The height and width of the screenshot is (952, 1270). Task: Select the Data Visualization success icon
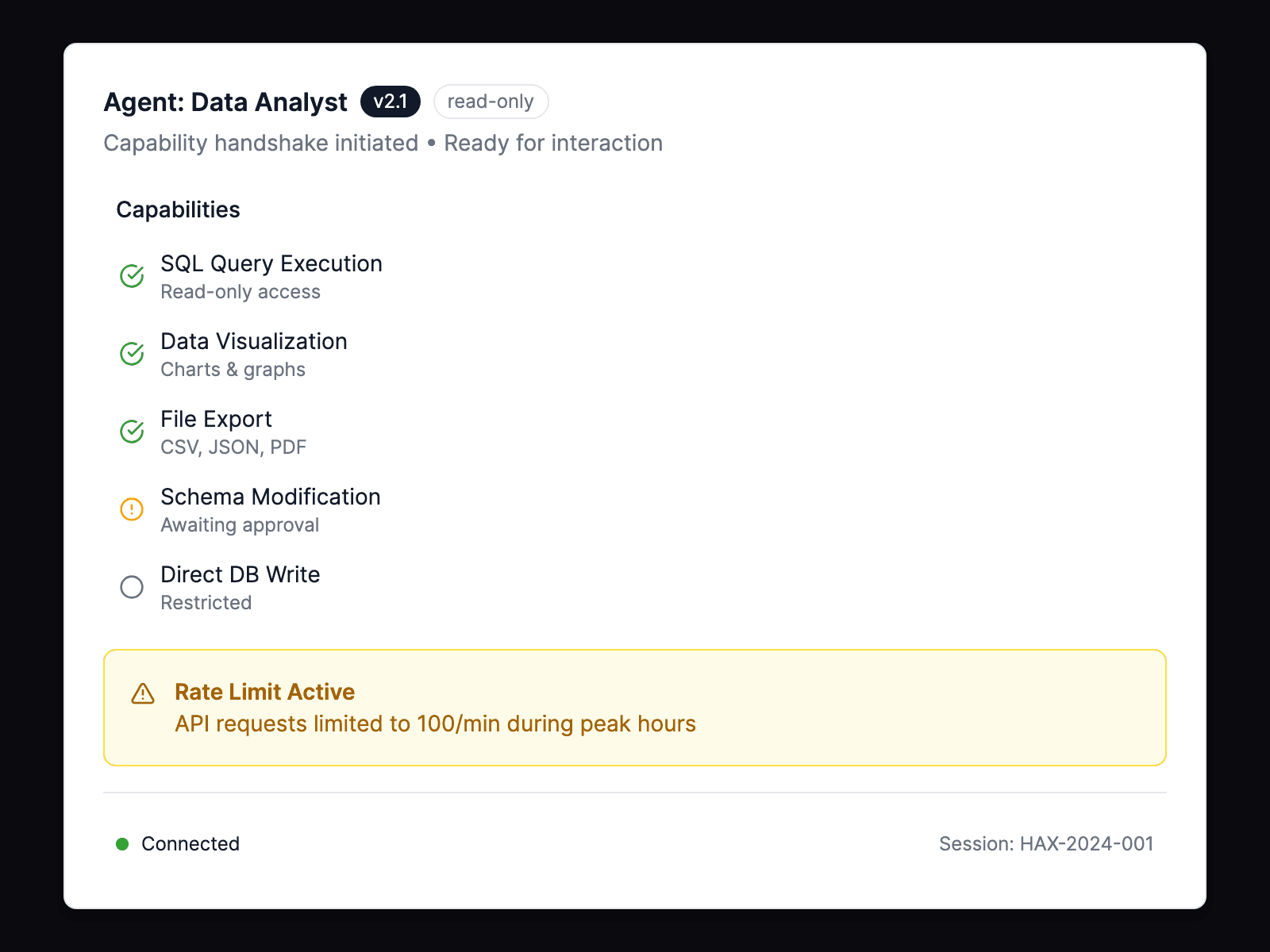132,353
